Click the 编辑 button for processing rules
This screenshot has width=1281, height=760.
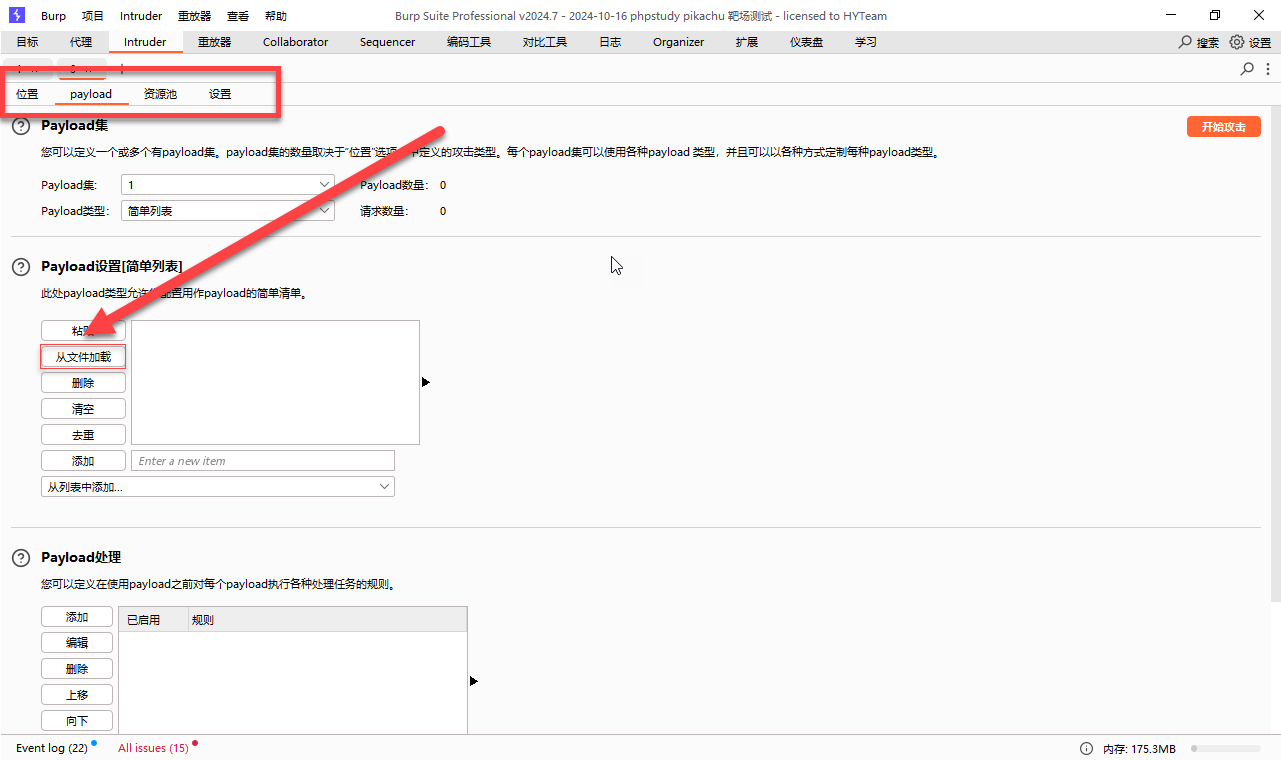[x=77, y=643]
